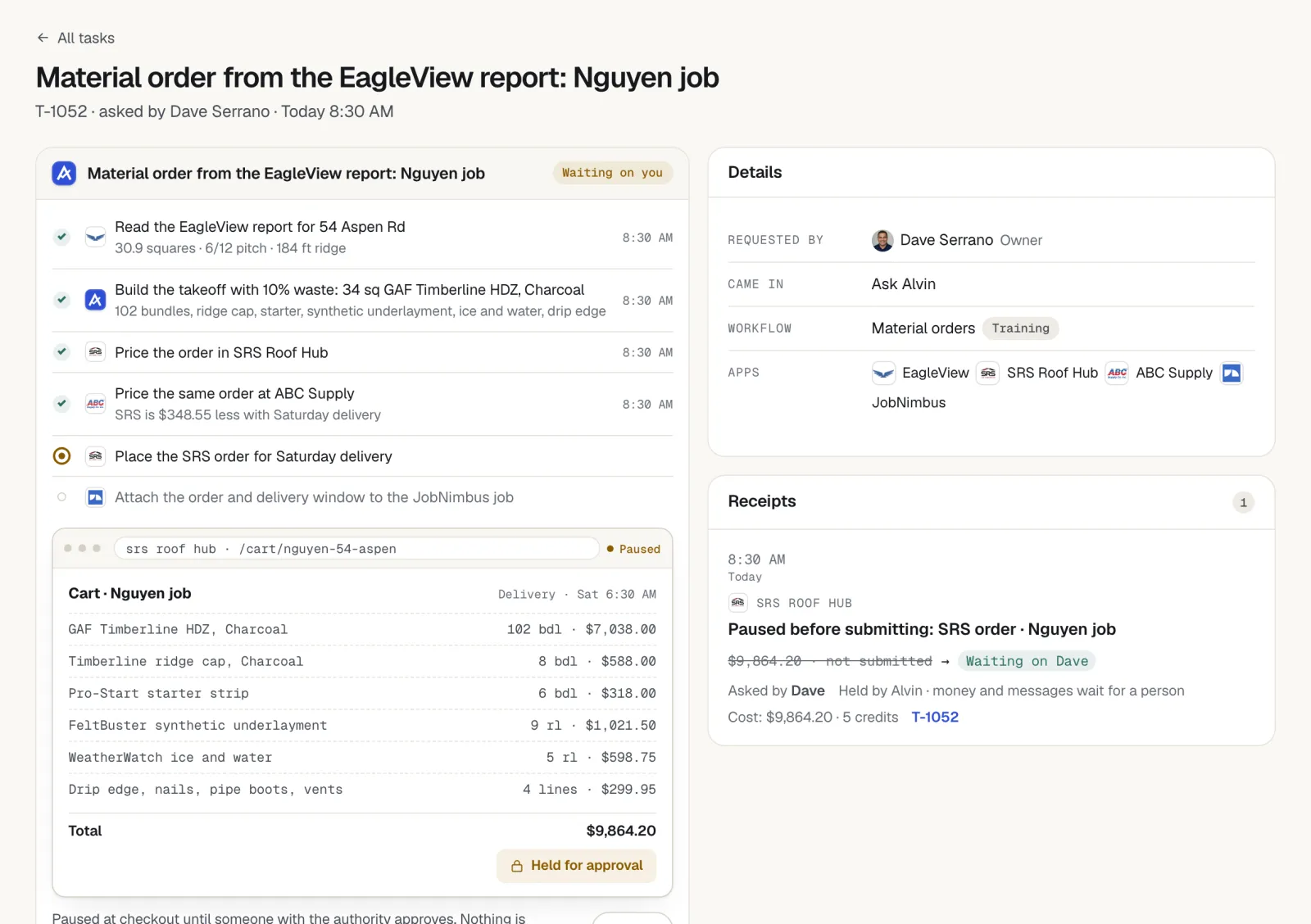
Task: Click the JobNimbus icon in the Attach order step
Action: (x=96, y=497)
